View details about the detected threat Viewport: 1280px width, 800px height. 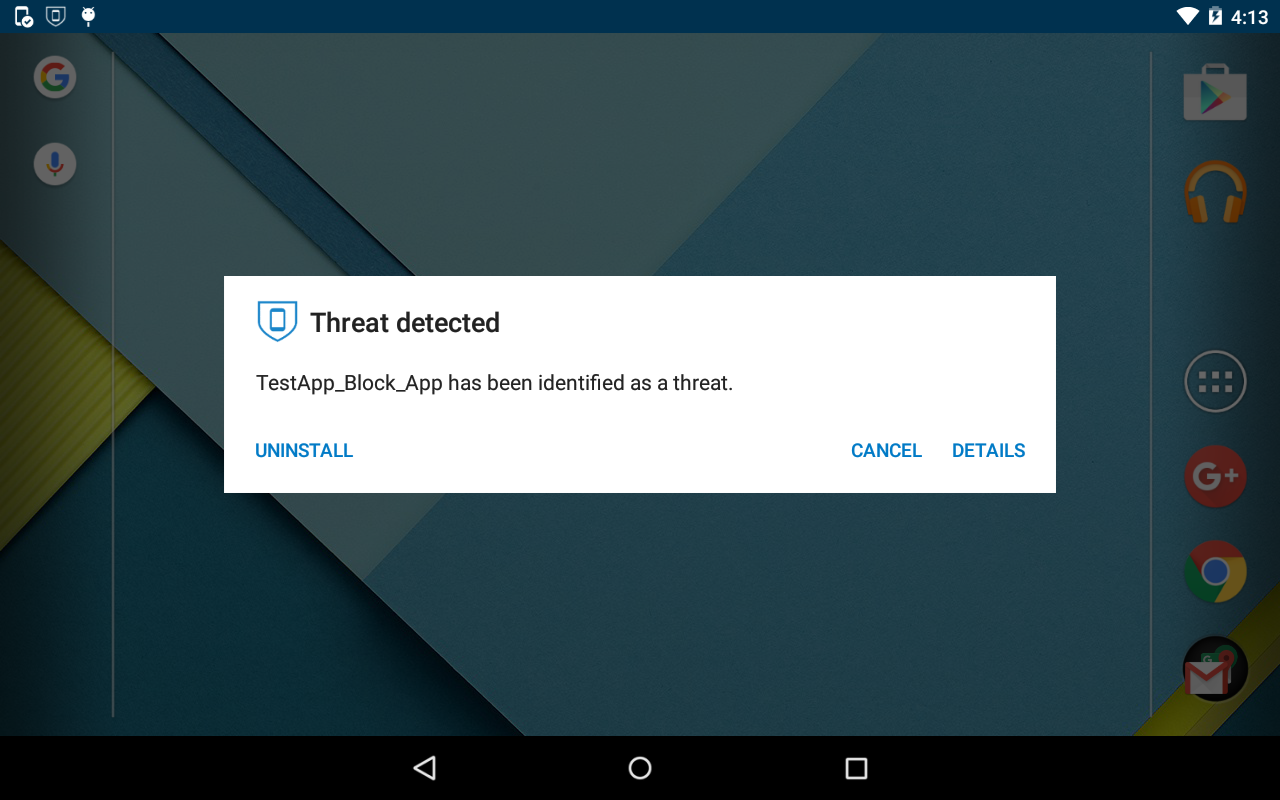[x=988, y=450]
